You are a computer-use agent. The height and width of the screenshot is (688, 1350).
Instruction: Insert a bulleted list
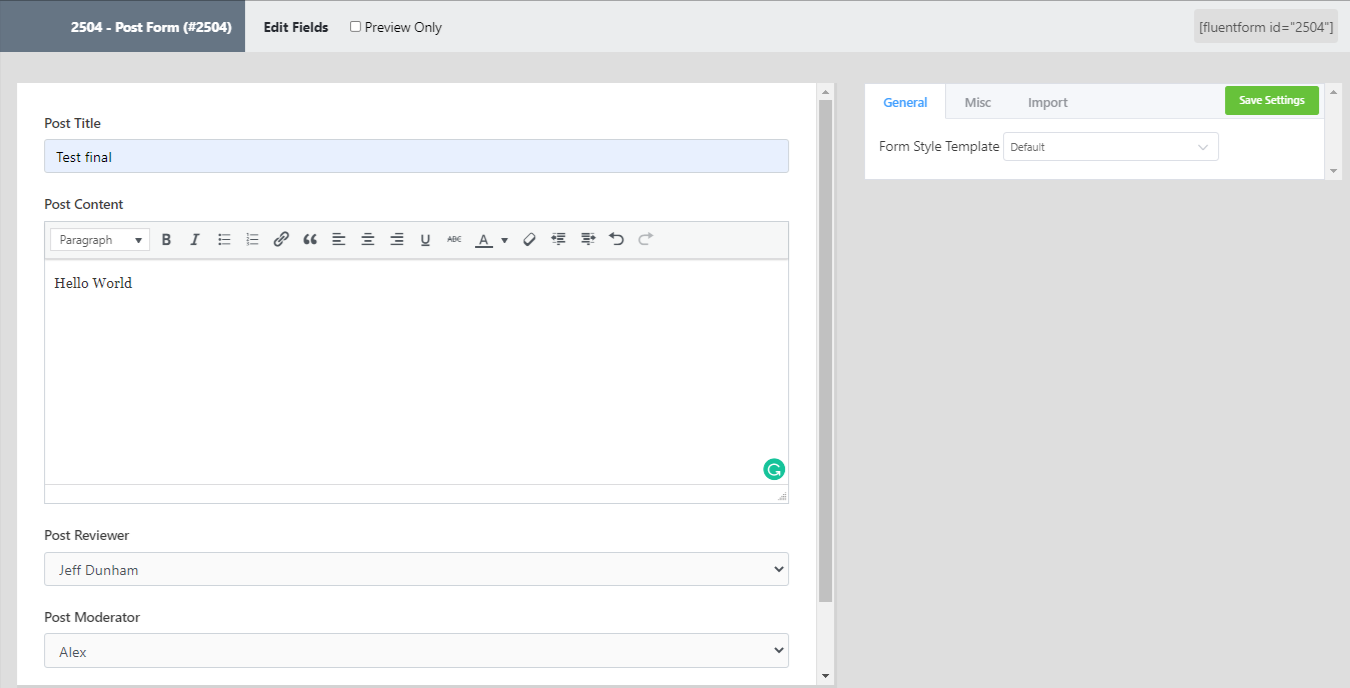point(224,240)
